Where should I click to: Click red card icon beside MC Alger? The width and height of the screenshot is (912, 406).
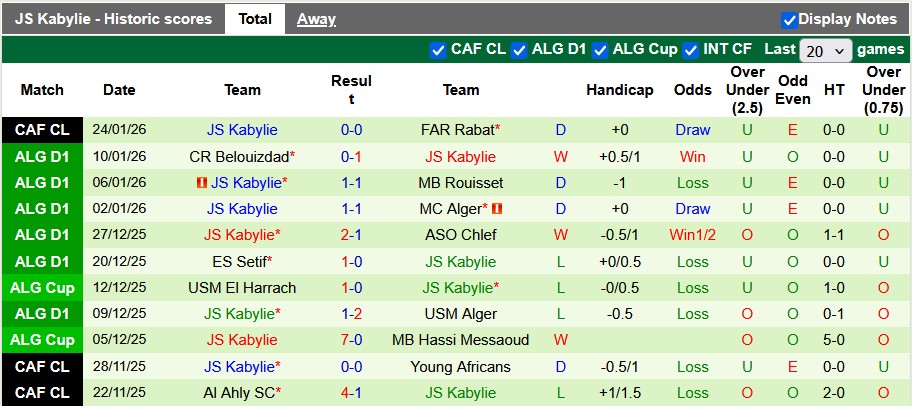click(496, 209)
